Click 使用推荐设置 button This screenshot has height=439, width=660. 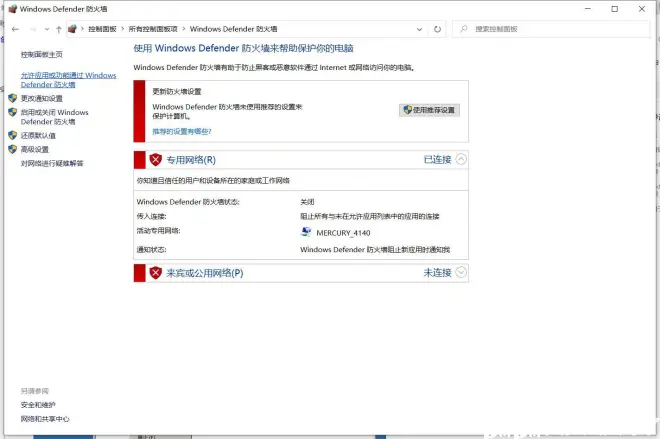coord(429,110)
